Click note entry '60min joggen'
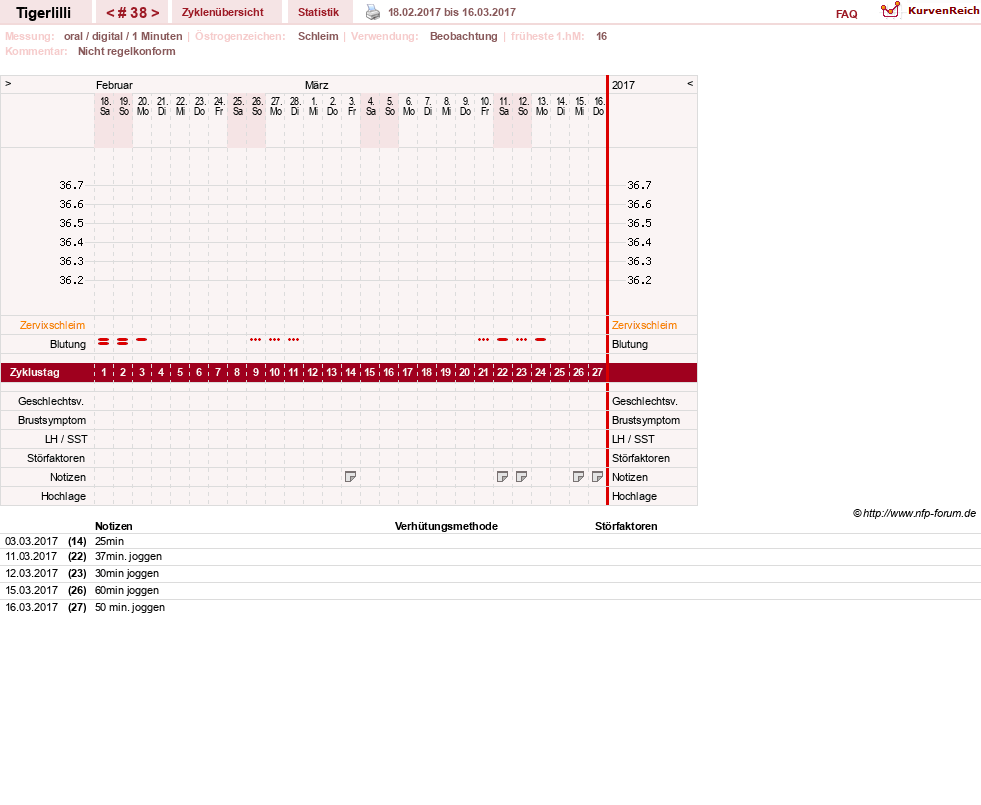This screenshot has height=805, width=981. (x=127, y=590)
